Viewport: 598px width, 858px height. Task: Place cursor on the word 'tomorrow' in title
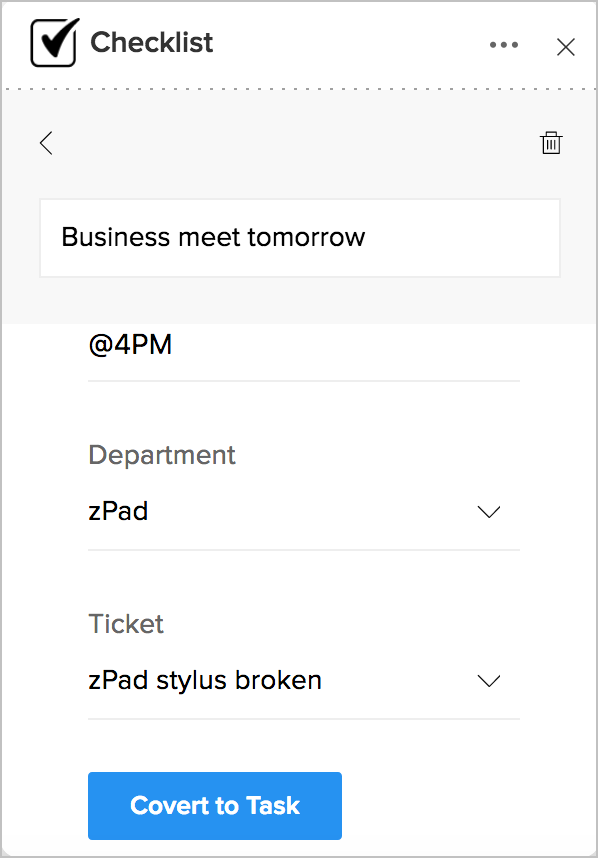306,237
